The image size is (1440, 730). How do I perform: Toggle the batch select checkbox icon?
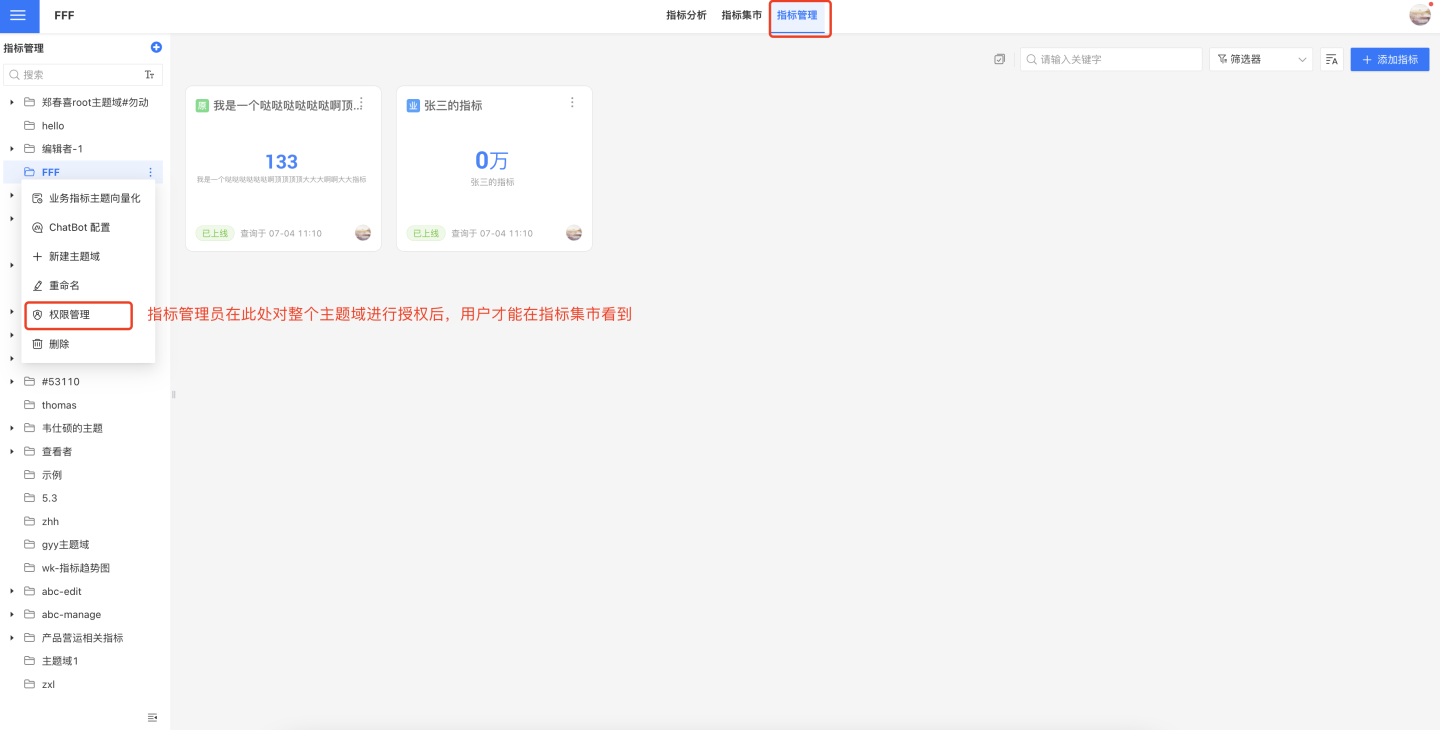point(999,60)
